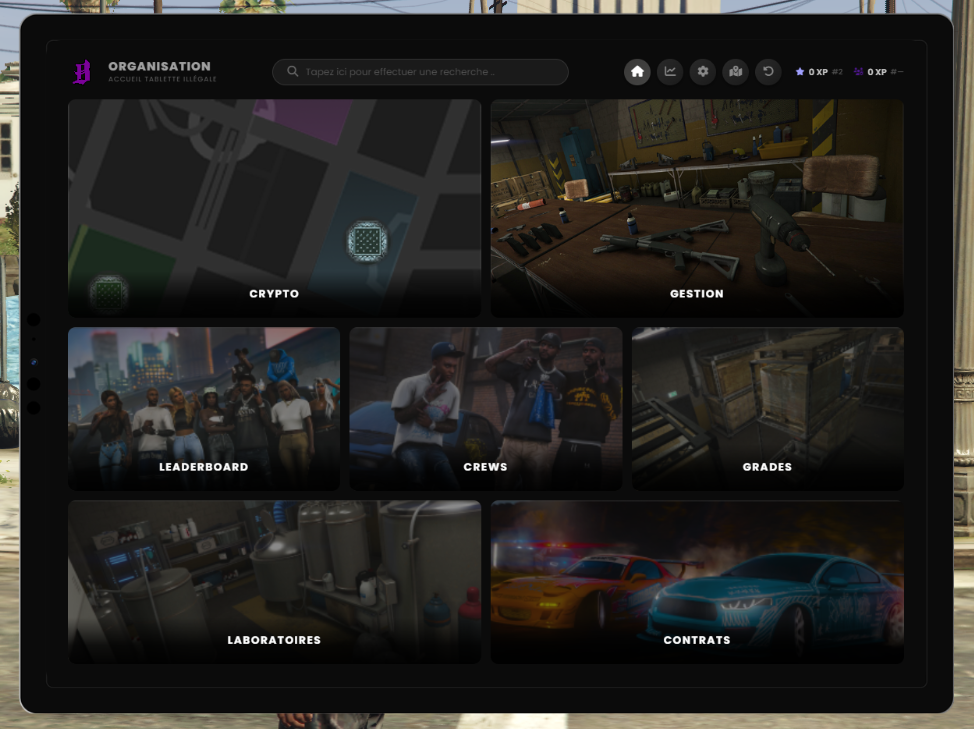This screenshot has width=974, height=729.
Task: Open the settings gear icon
Action: 703,72
